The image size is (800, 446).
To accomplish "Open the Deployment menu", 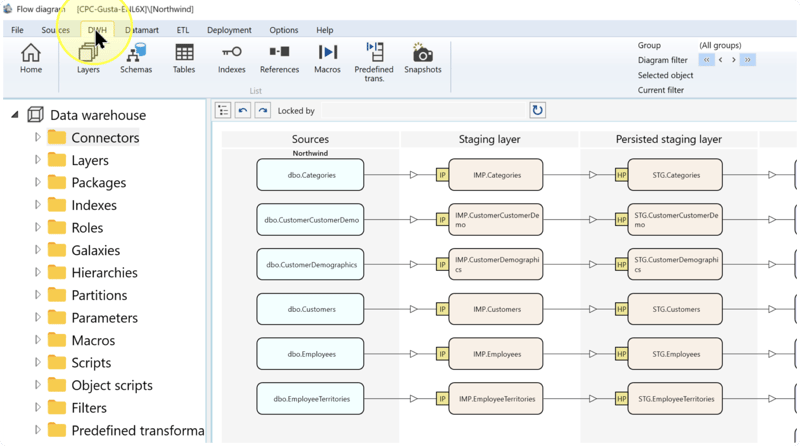I will [x=229, y=30].
